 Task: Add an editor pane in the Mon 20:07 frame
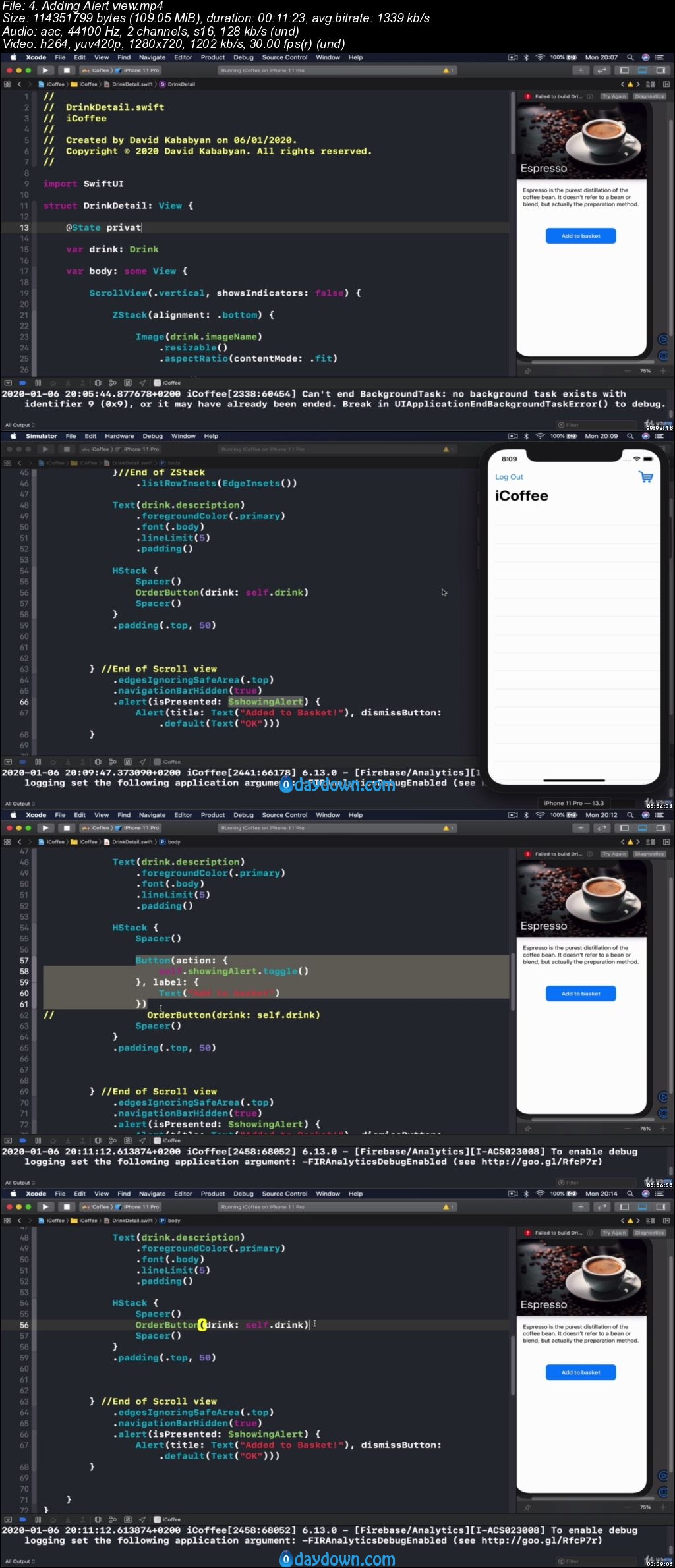point(666,84)
